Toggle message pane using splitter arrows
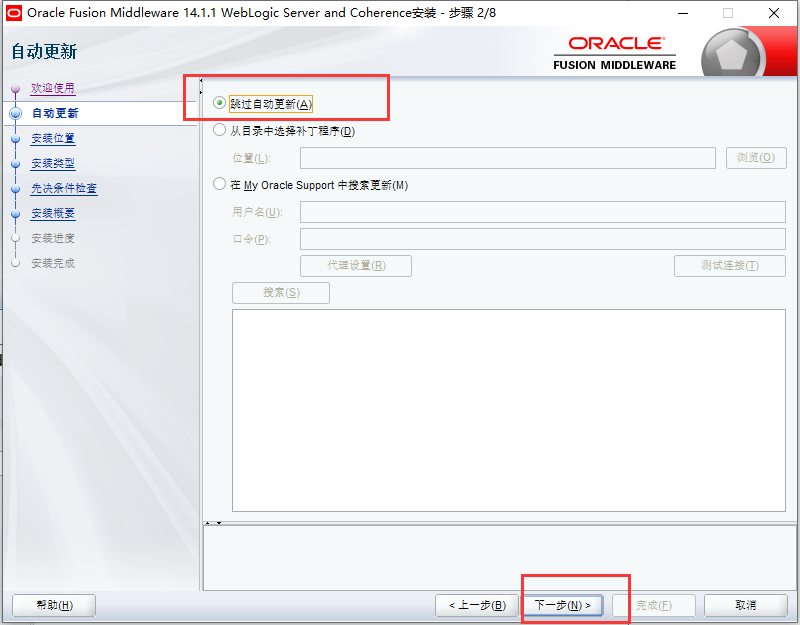This screenshot has height=625, width=800. tap(213, 523)
